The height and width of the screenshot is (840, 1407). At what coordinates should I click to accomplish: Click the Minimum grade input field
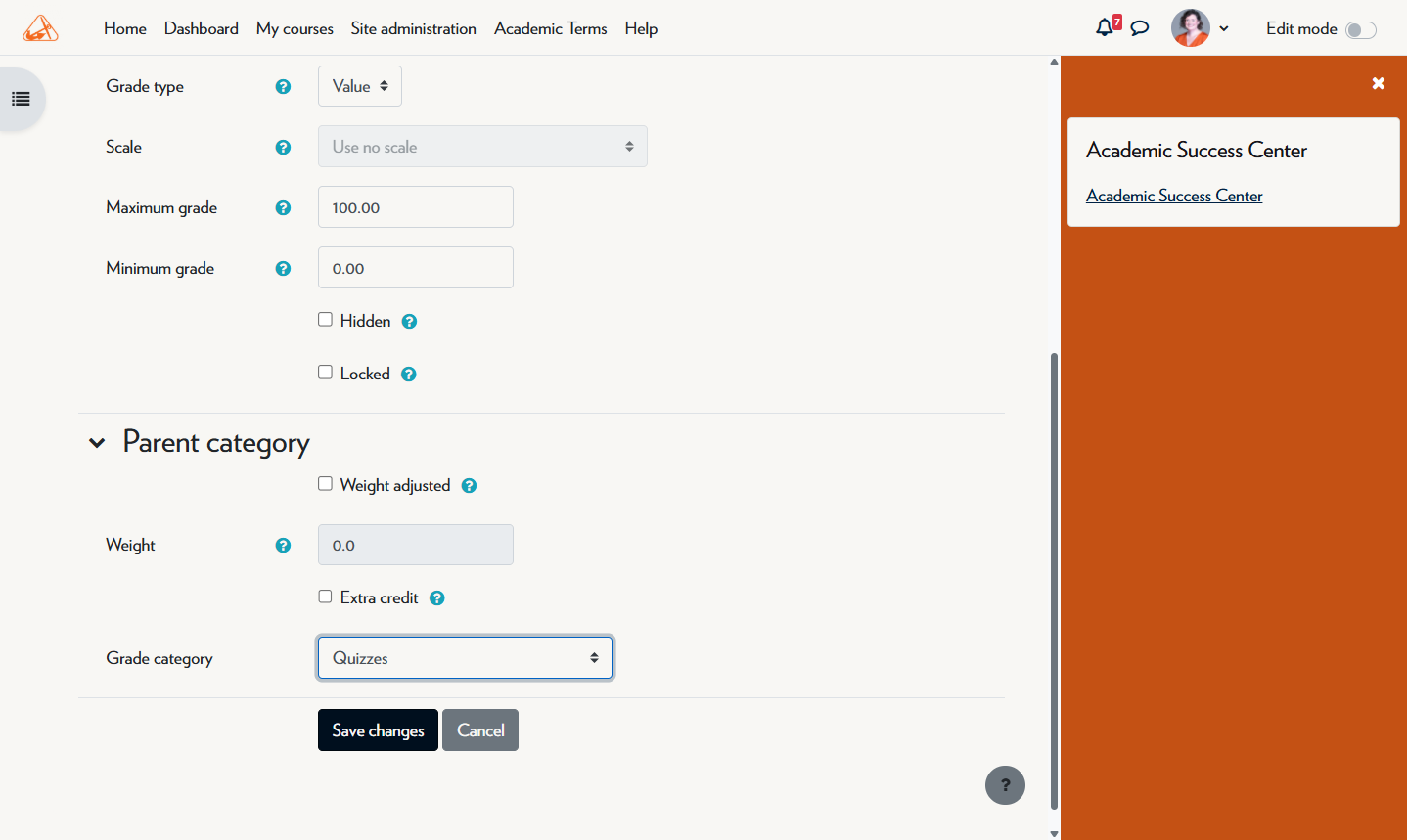(416, 267)
